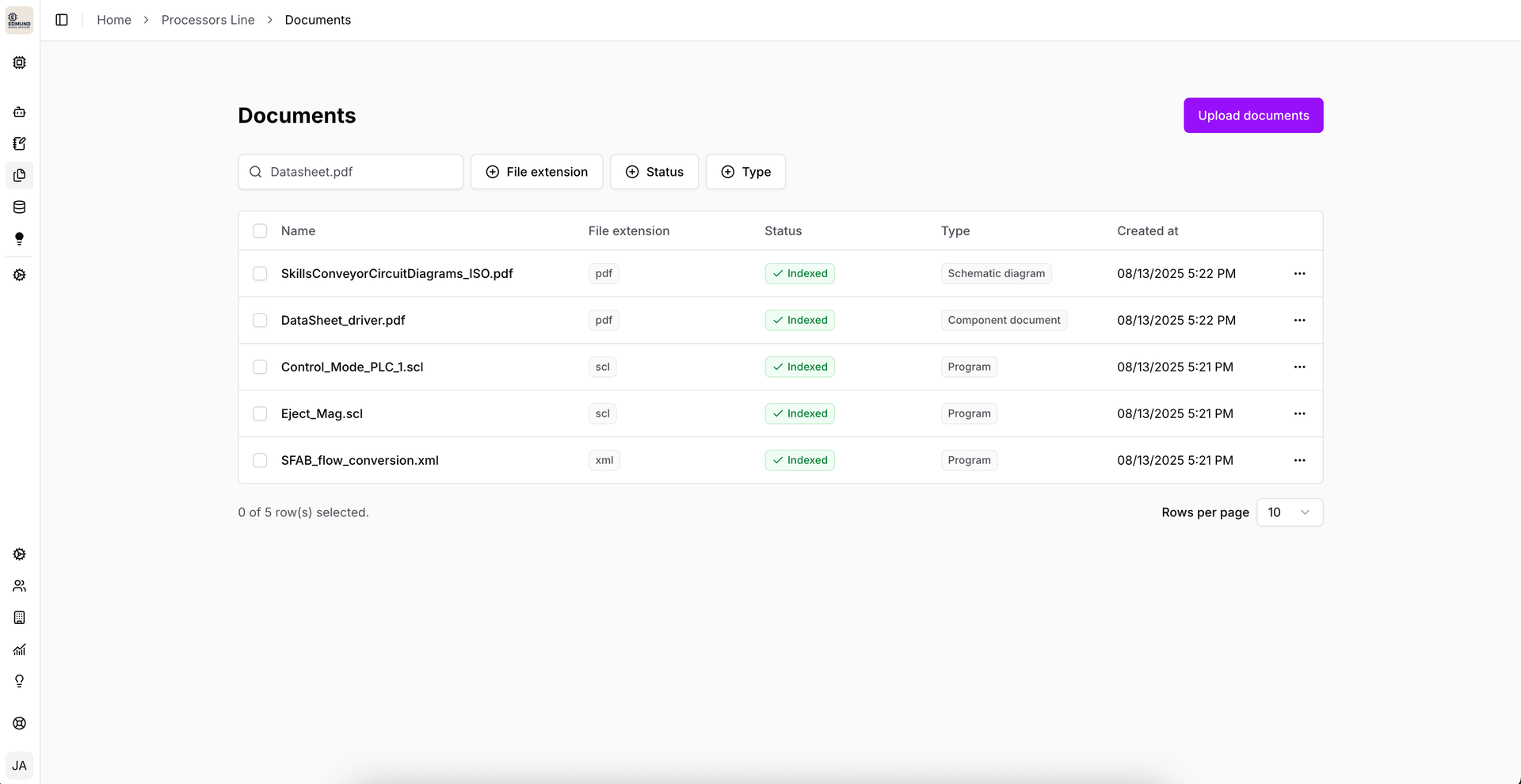The width and height of the screenshot is (1521, 784).
Task: Open the robot assistant sidebar icon
Action: [20, 112]
